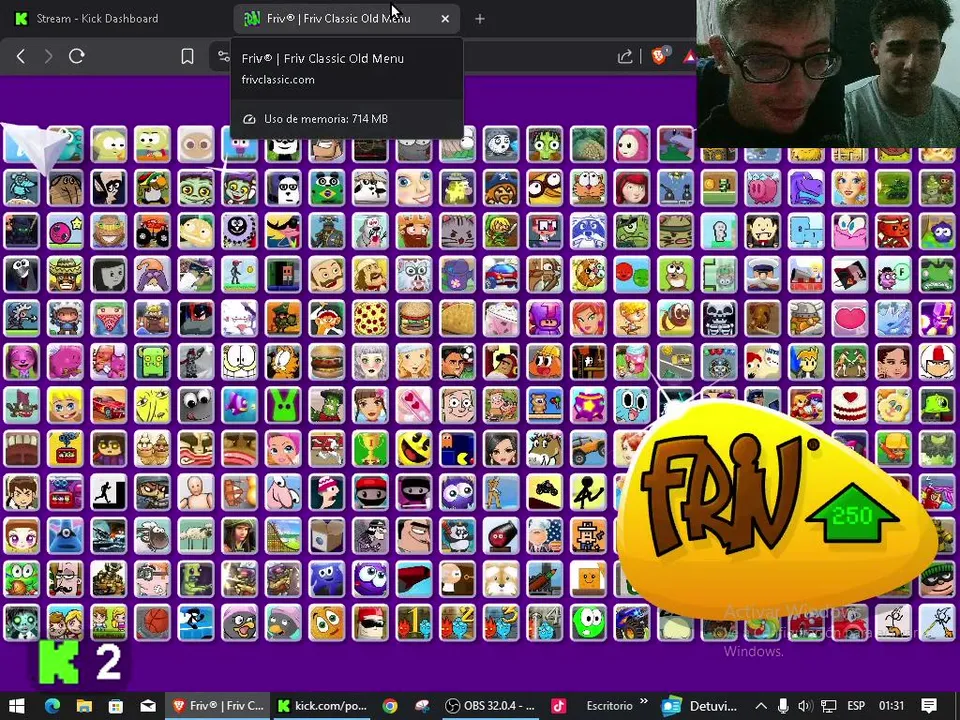Viewport: 960px width, 720px height.
Task: Open microphone tray icon
Action: 783,706
